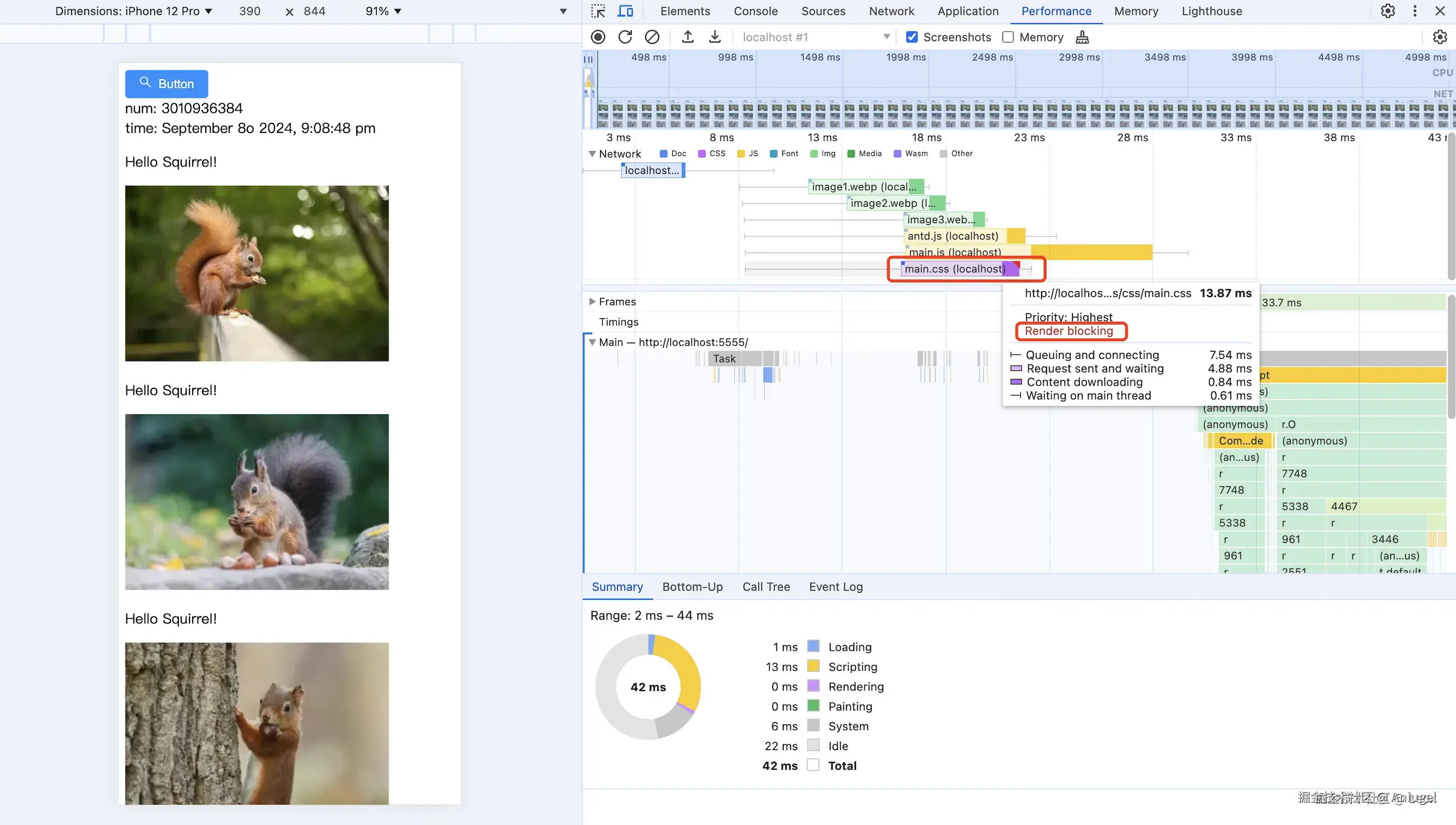
Task: Open capture settings gear in Performance toolbar
Action: click(1439, 37)
